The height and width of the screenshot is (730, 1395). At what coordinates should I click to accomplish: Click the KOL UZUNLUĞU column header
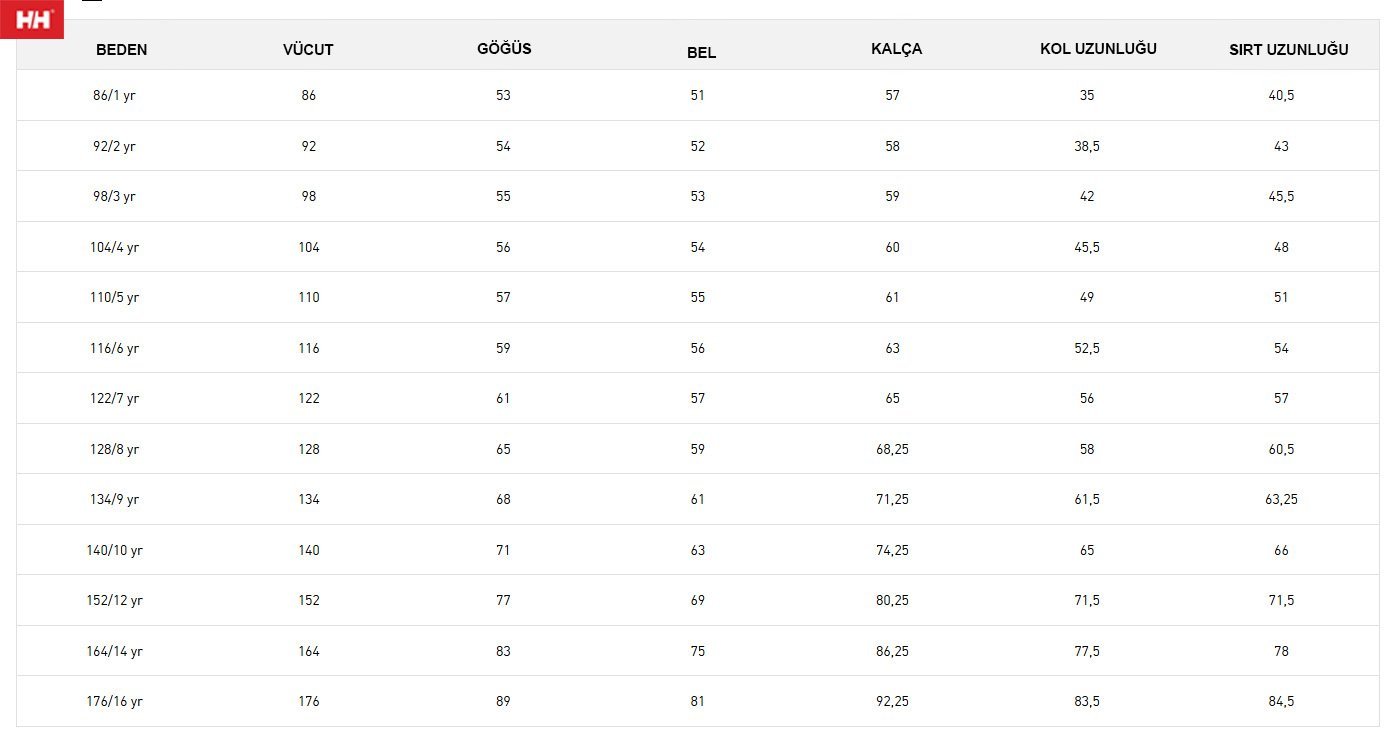(1098, 49)
